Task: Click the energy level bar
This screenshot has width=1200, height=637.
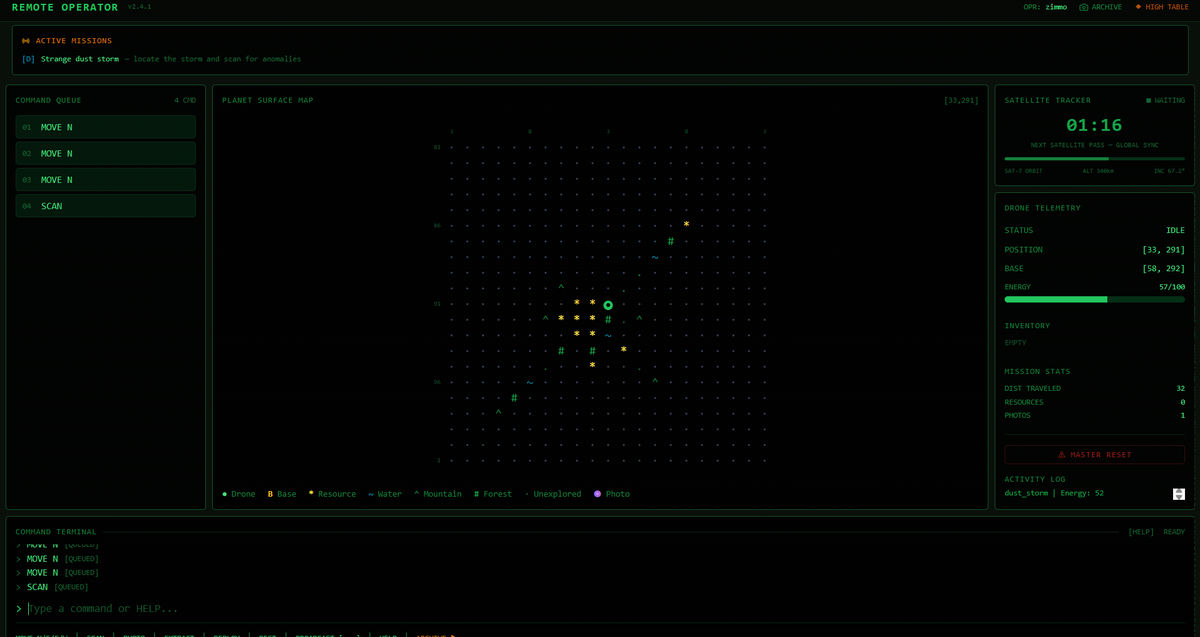Action: (1095, 299)
